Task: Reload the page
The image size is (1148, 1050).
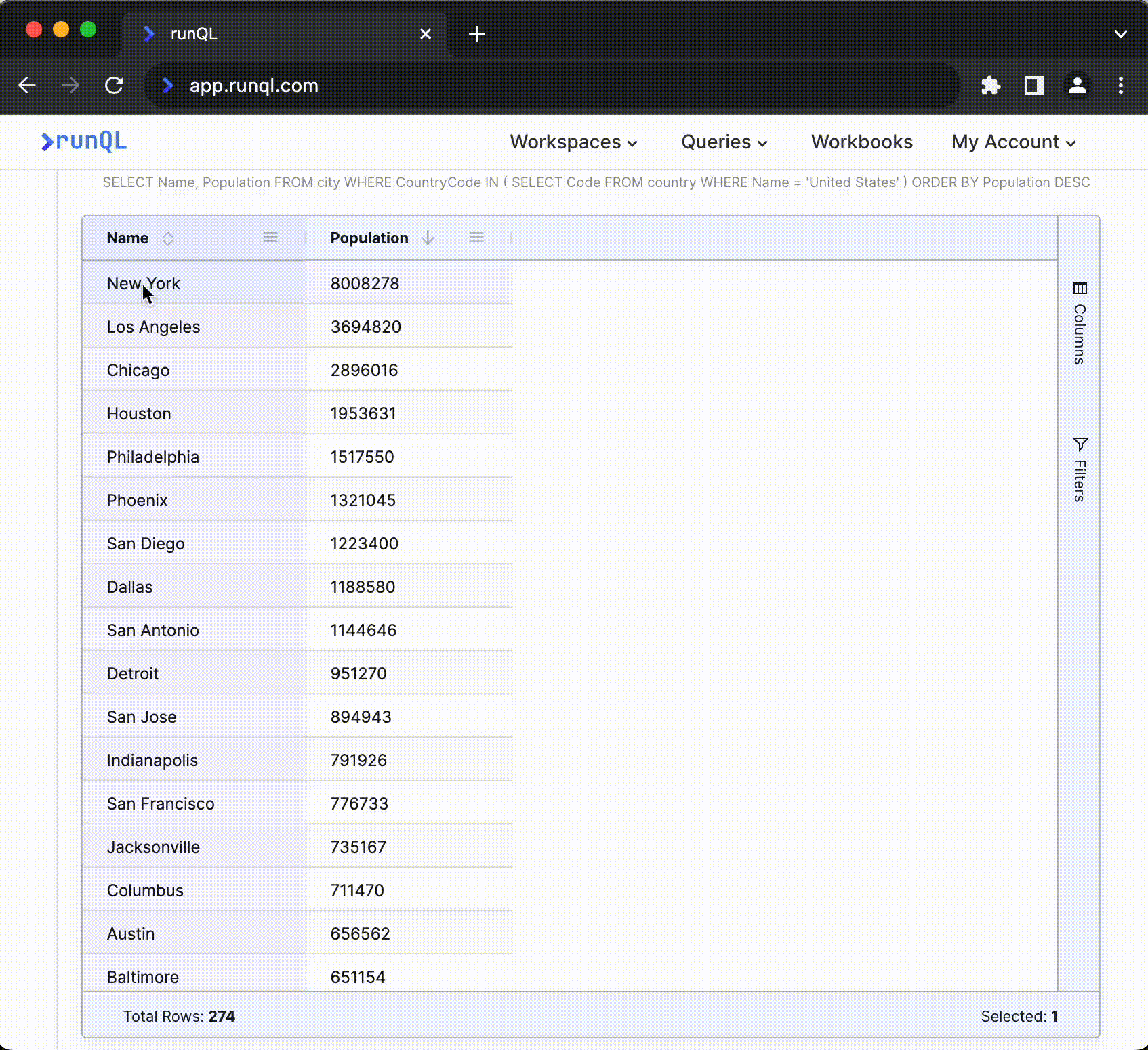Action: pyautogui.click(x=114, y=86)
